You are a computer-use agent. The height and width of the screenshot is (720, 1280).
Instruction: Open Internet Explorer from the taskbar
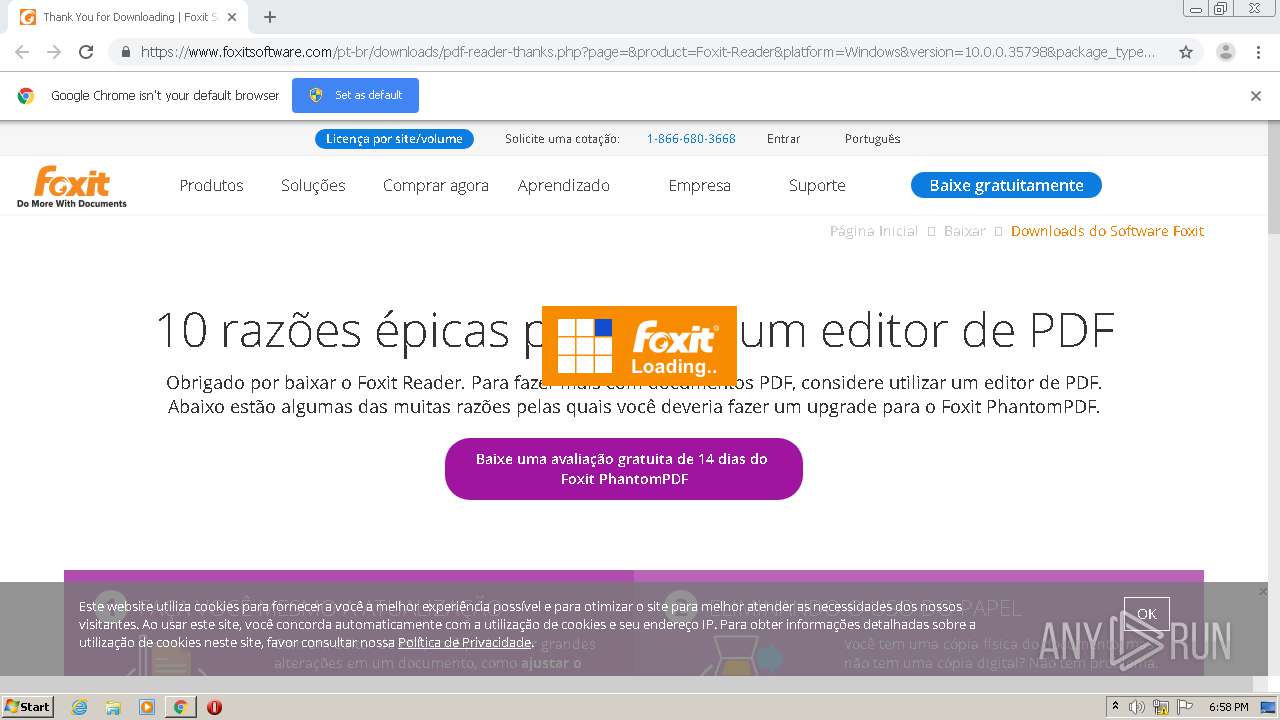point(79,707)
